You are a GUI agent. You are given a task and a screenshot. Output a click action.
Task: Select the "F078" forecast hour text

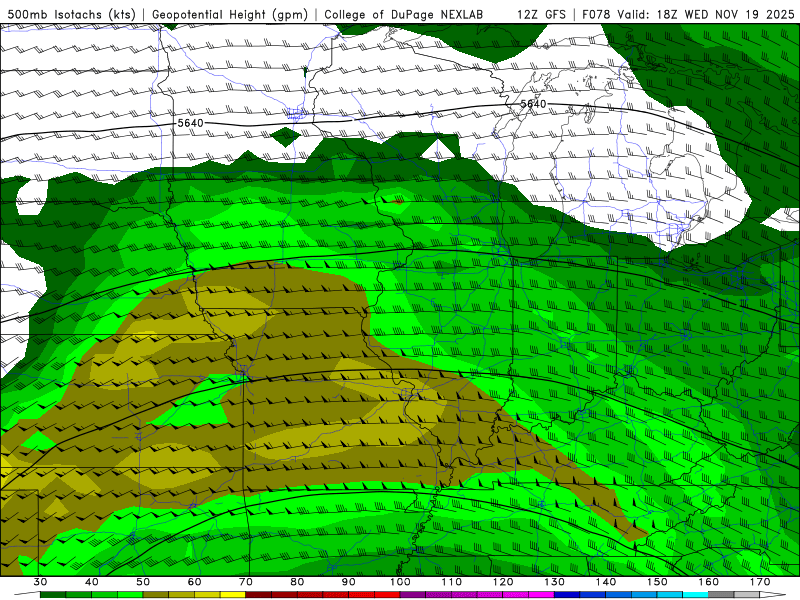pos(596,14)
